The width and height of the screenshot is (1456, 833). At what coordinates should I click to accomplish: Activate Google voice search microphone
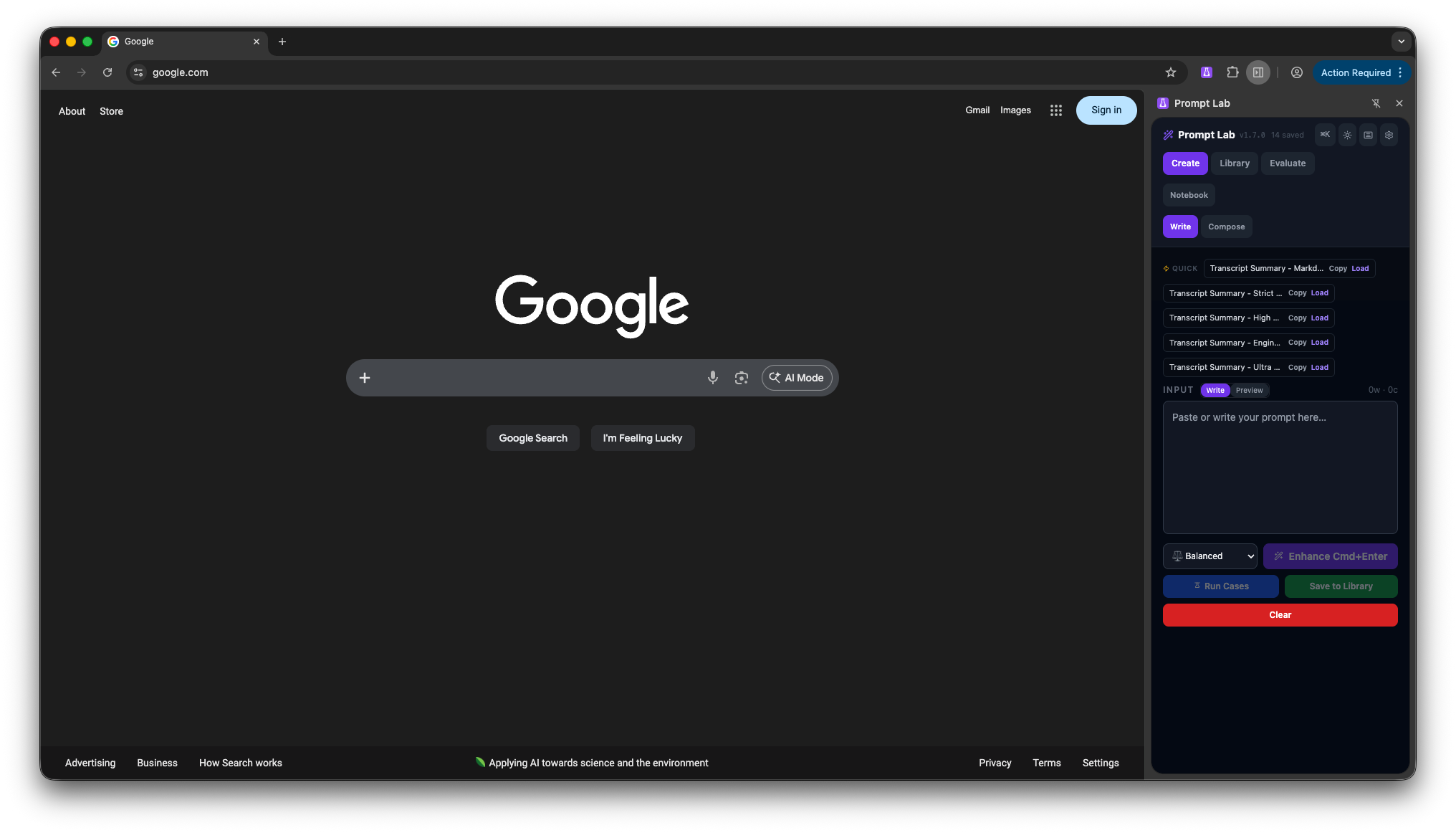[713, 378]
